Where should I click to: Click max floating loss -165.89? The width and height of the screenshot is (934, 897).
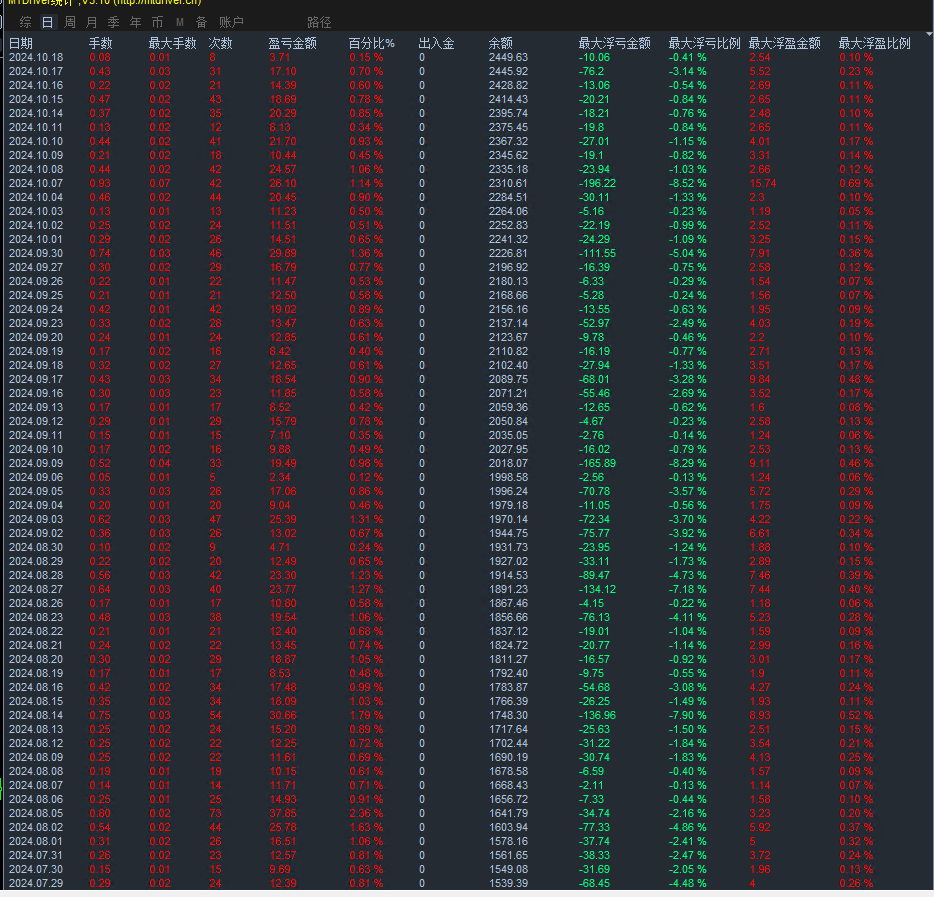pos(597,463)
